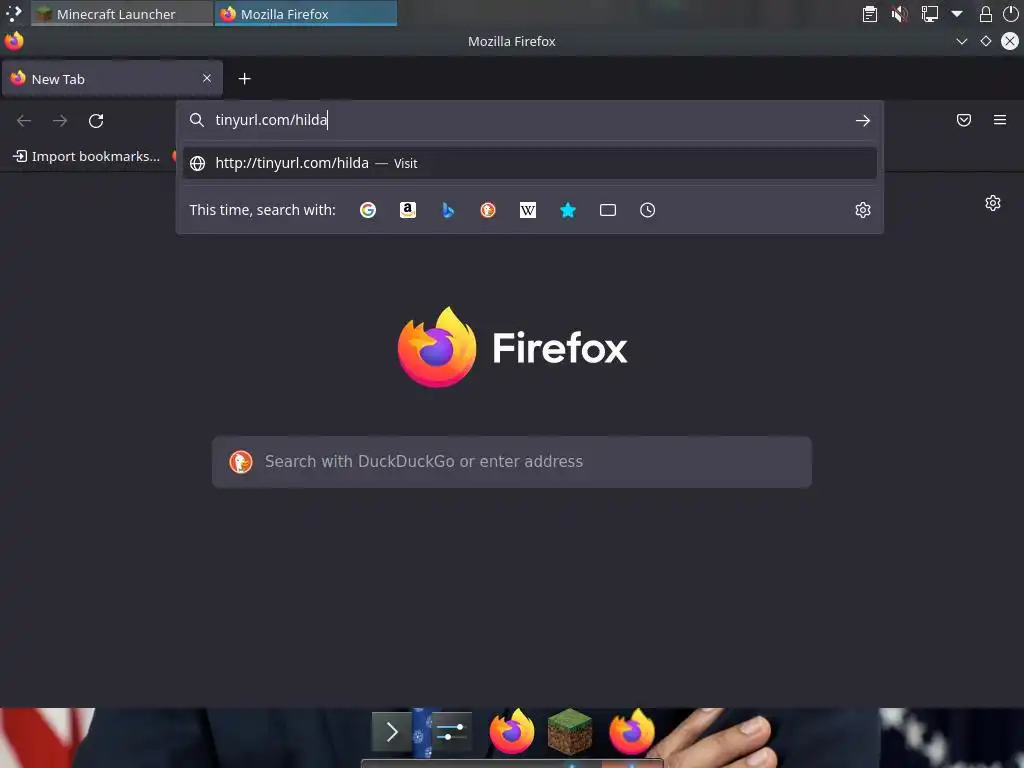Open the second Firefox icon in the dock
Screen dimensions: 1024x768
632,731
